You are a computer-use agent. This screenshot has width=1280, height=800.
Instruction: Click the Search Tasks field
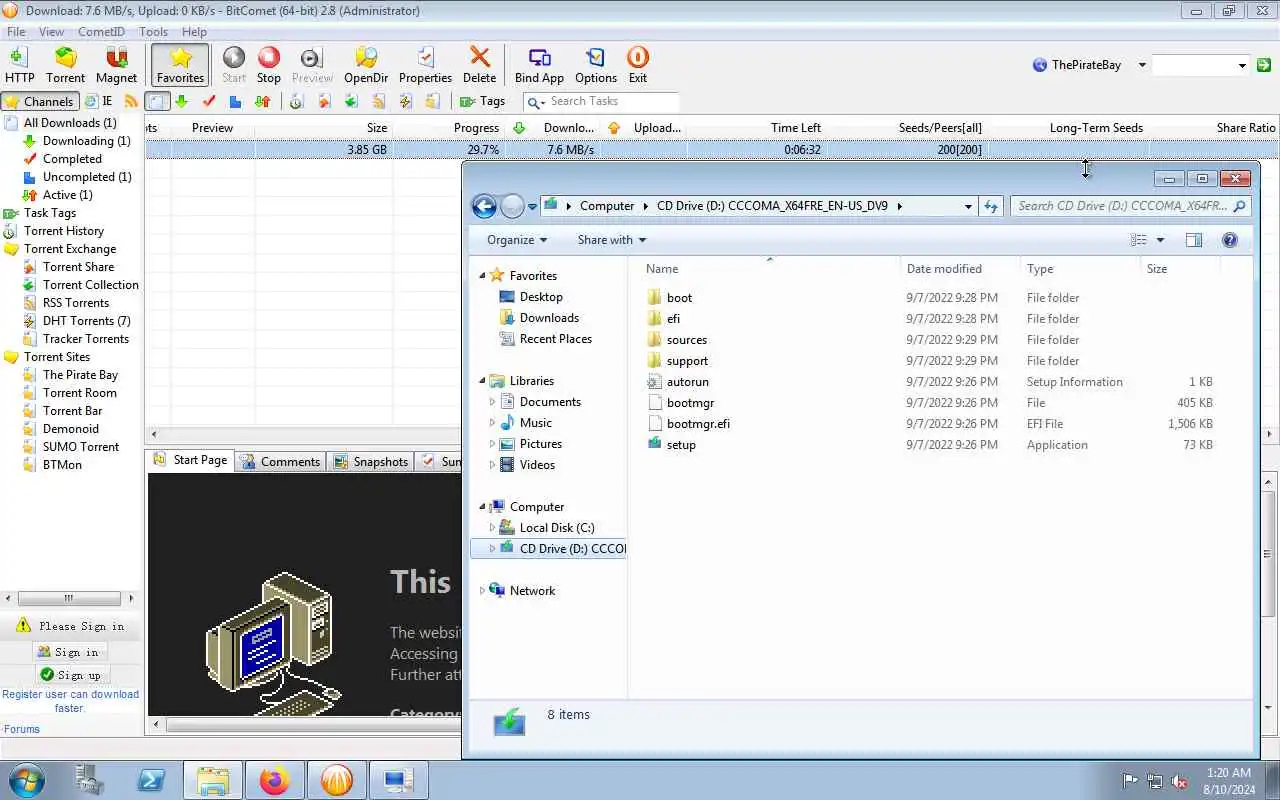pos(601,101)
